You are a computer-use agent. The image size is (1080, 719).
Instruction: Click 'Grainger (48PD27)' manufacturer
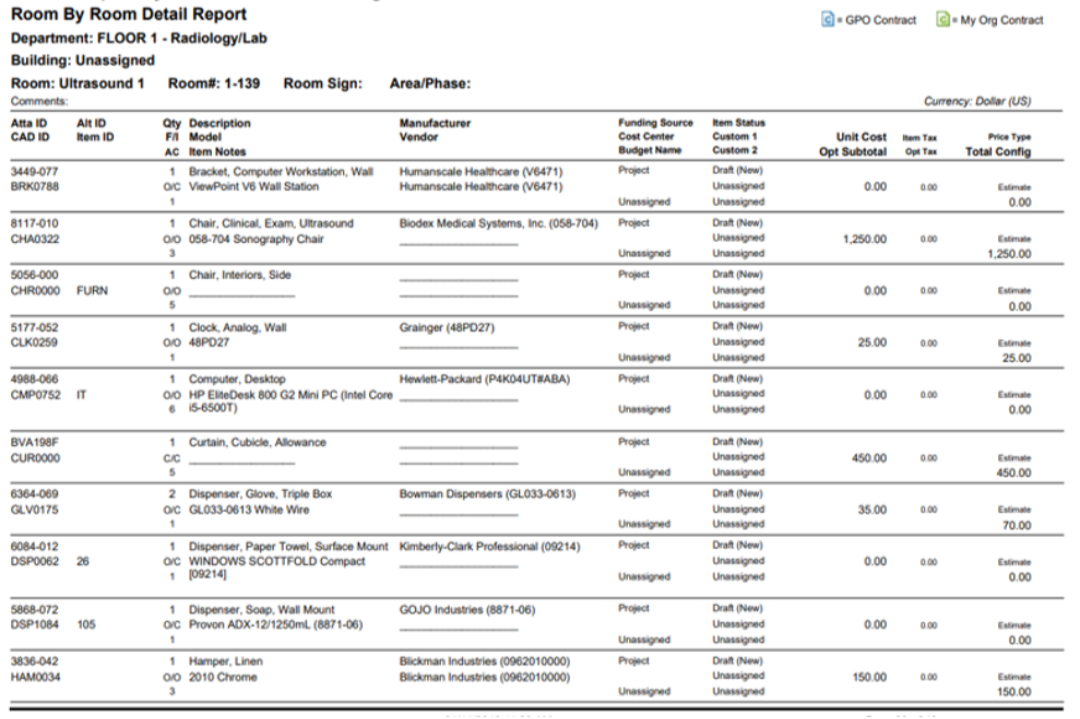[x=446, y=328]
